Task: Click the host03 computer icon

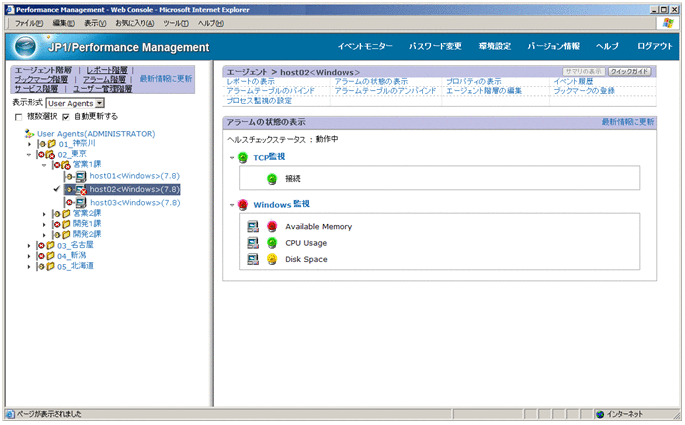Action: 81,203
